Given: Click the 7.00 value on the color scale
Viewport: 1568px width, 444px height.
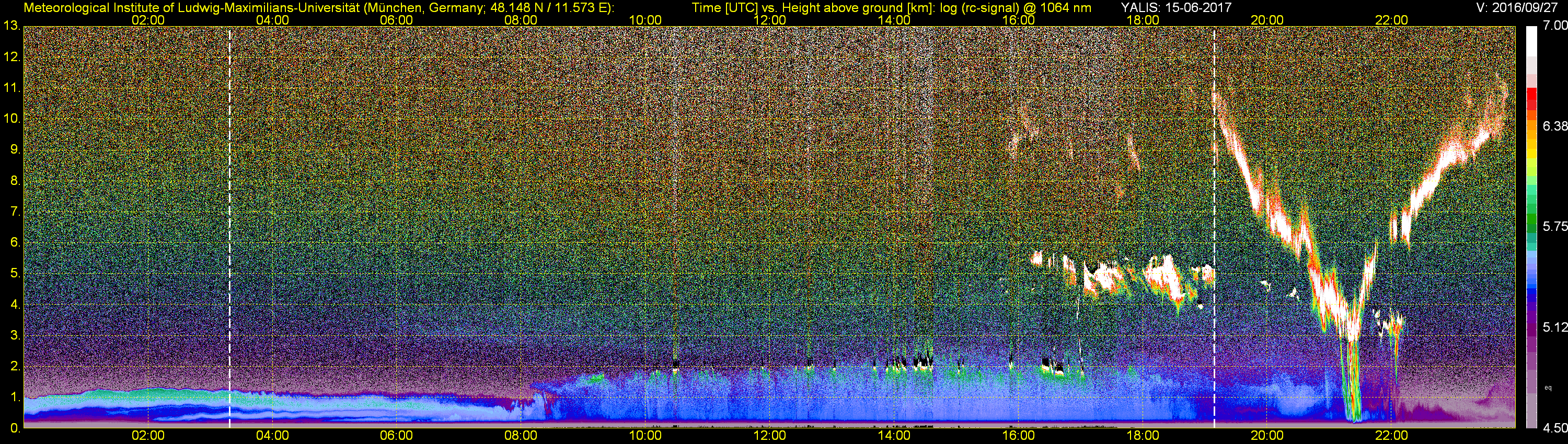Looking at the screenshot, I should tap(1556, 26).
